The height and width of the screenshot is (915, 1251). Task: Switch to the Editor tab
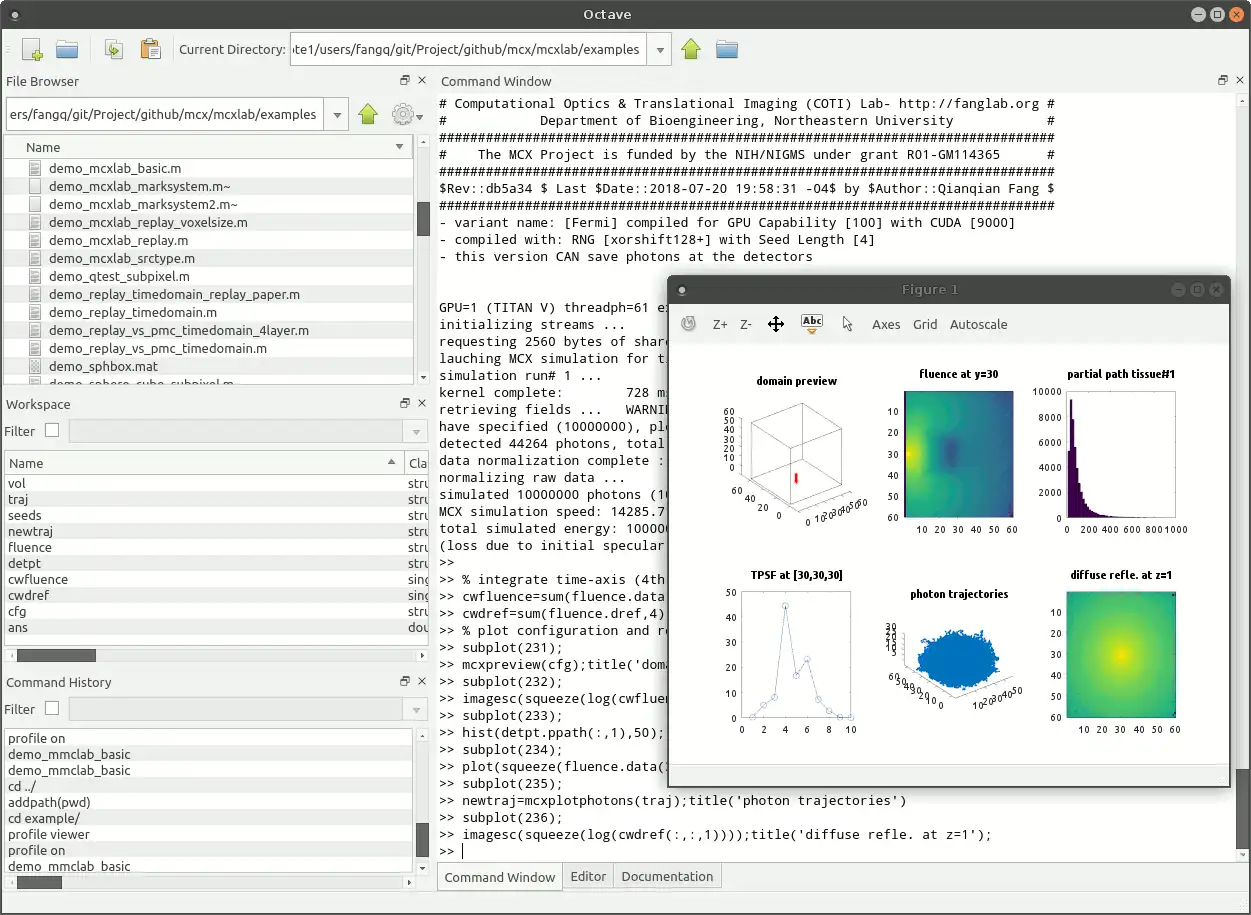[588, 877]
